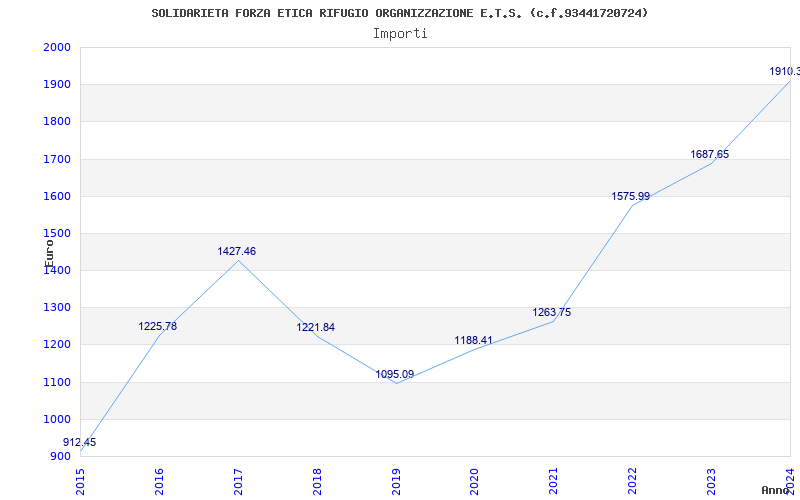Click the 2024 year tick label
This screenshot has width=800, height=500.
pyautogui.click(x=789, y=480)
